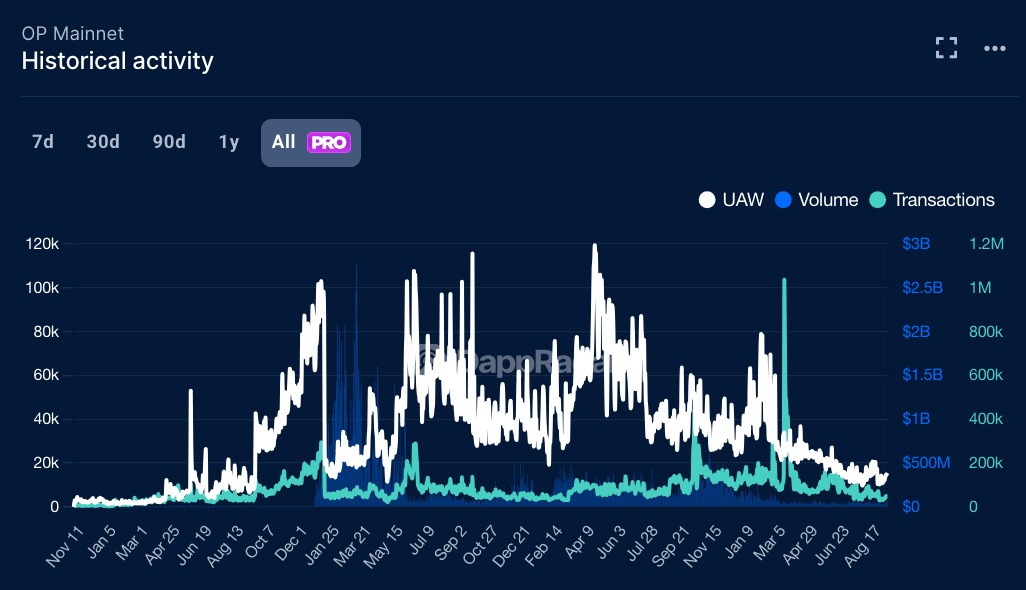Choose the 90d time range
Image resolution: width=1026 pixels, height=590 pixels.
(169, 142)
